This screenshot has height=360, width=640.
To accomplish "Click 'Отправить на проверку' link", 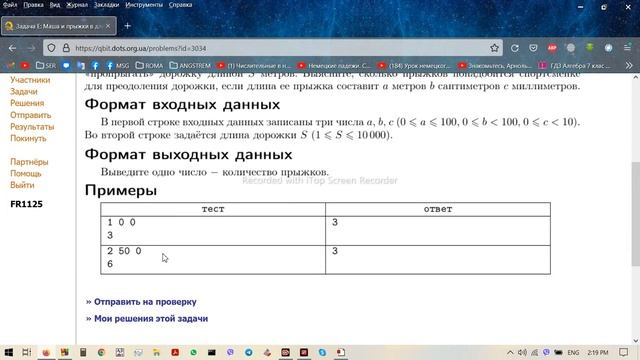I will tap(145, 302).
